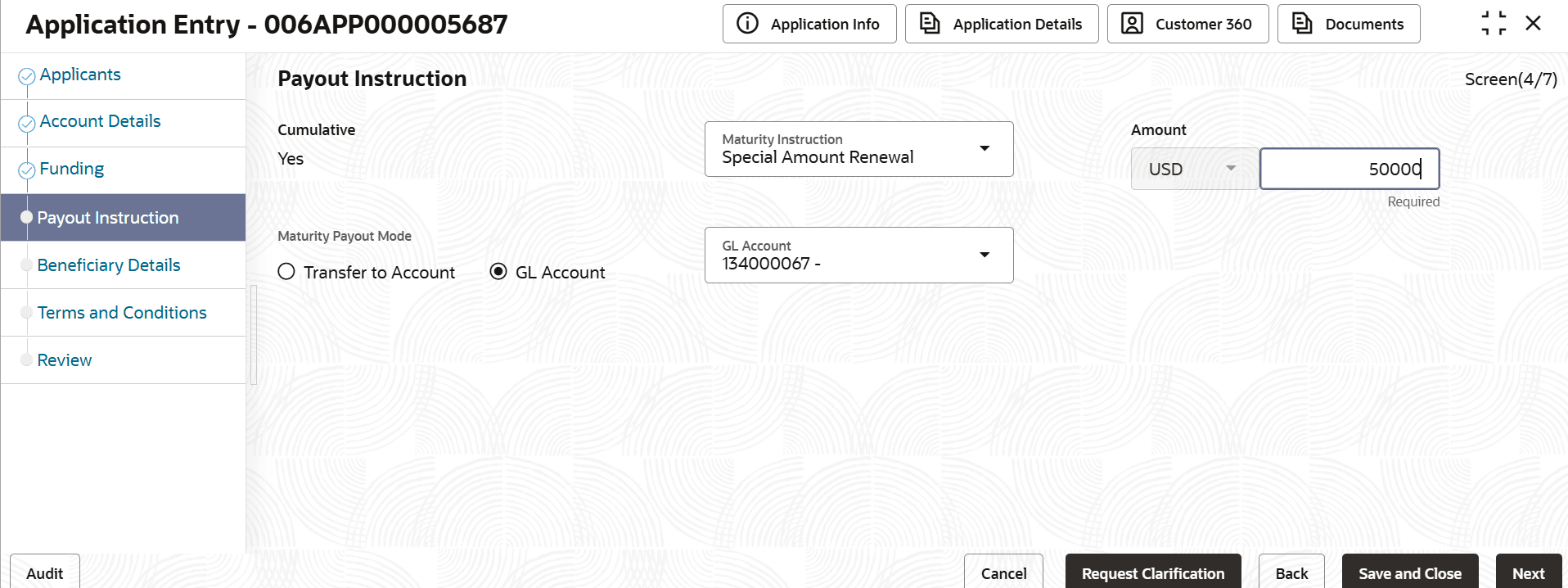Select GL Account payout mode radio
The width and height of the screenshot is (1568, 588).
tap(498, 272)
